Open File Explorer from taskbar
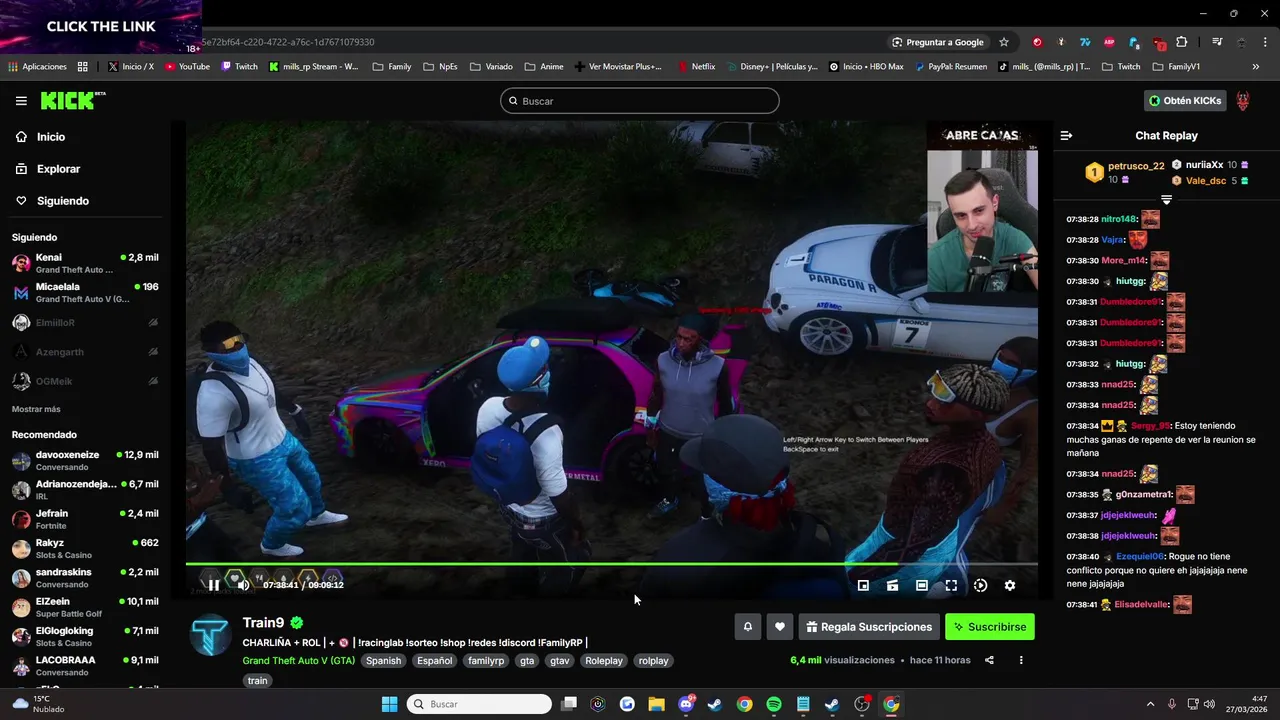 (x=656, y=704)
